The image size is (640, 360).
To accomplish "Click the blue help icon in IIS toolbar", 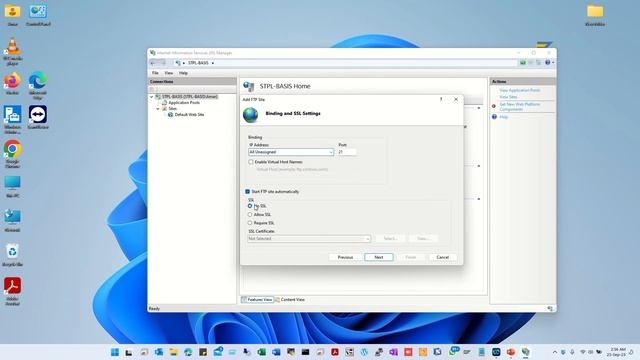I will 548,63.
